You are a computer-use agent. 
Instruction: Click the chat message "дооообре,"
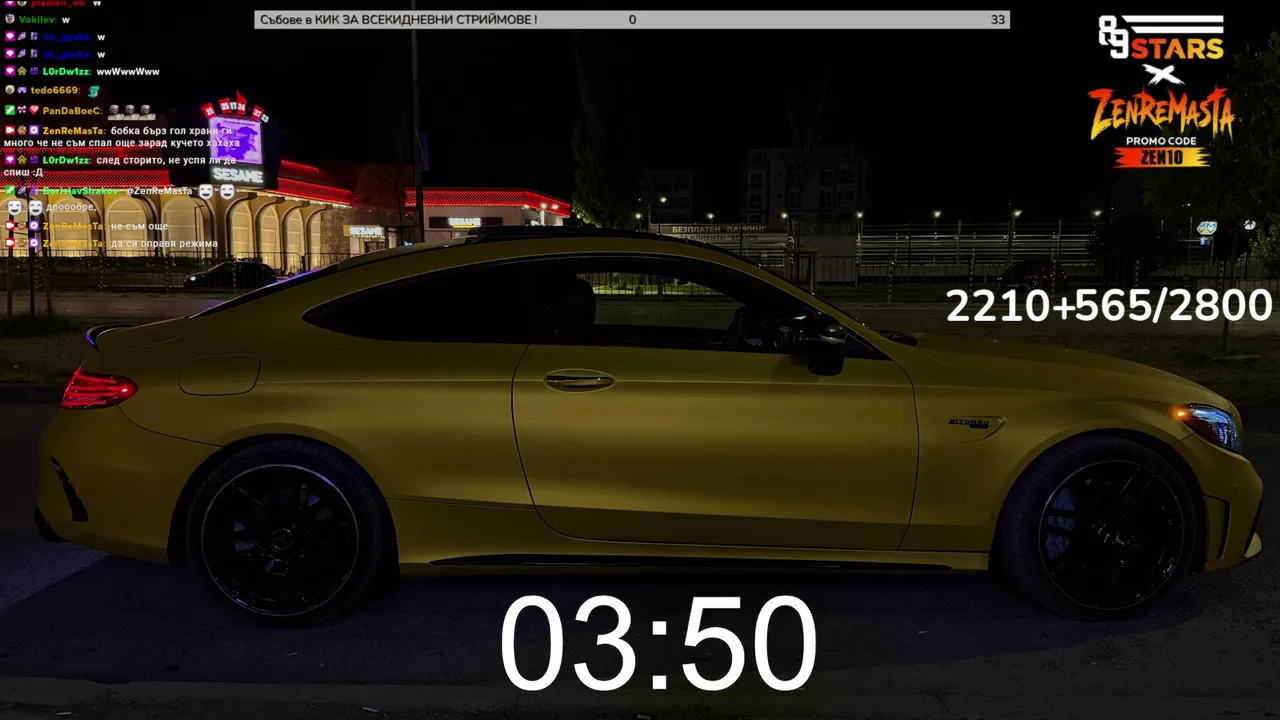pos(71,207)
